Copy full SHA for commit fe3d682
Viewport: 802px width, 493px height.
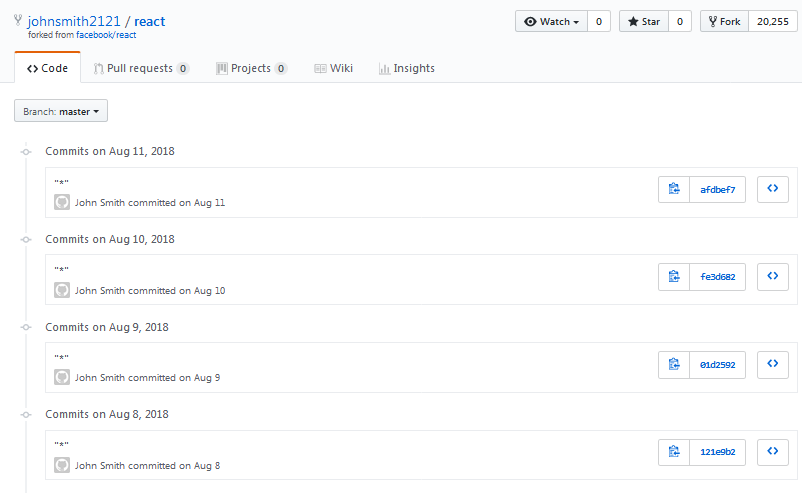(x=674, y=277)
